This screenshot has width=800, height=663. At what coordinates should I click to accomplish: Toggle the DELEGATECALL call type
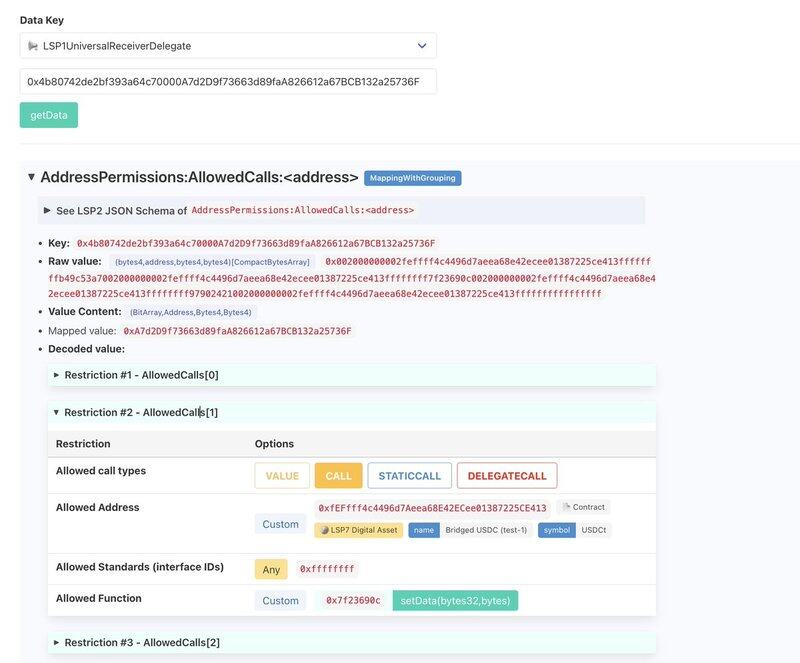click(507, 476)
